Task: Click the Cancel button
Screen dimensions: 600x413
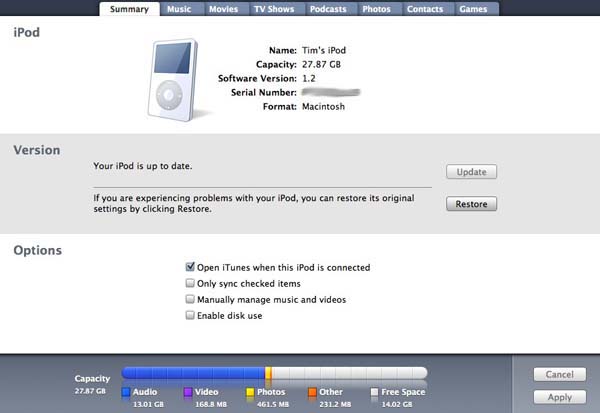Action: 559,374
